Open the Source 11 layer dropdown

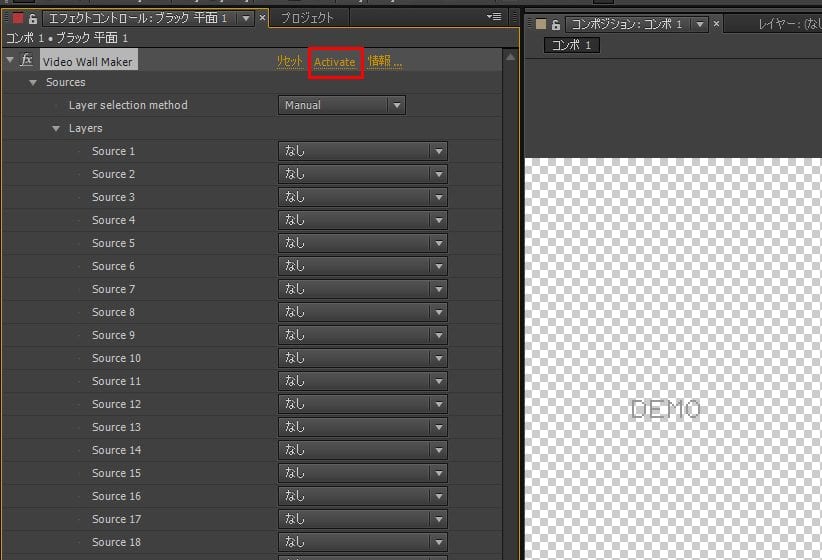(x=363, y=382)
